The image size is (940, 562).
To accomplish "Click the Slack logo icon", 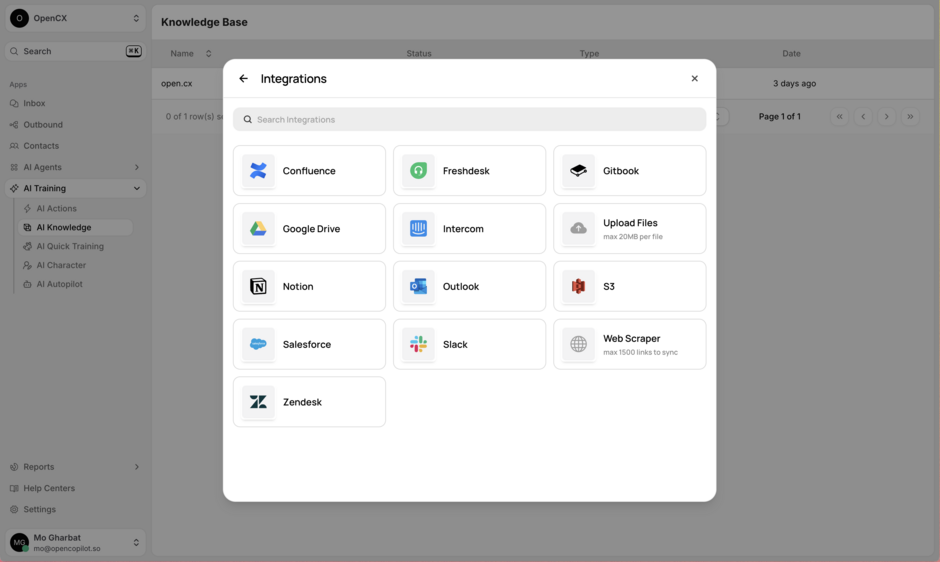I will (x=418, y=344).
